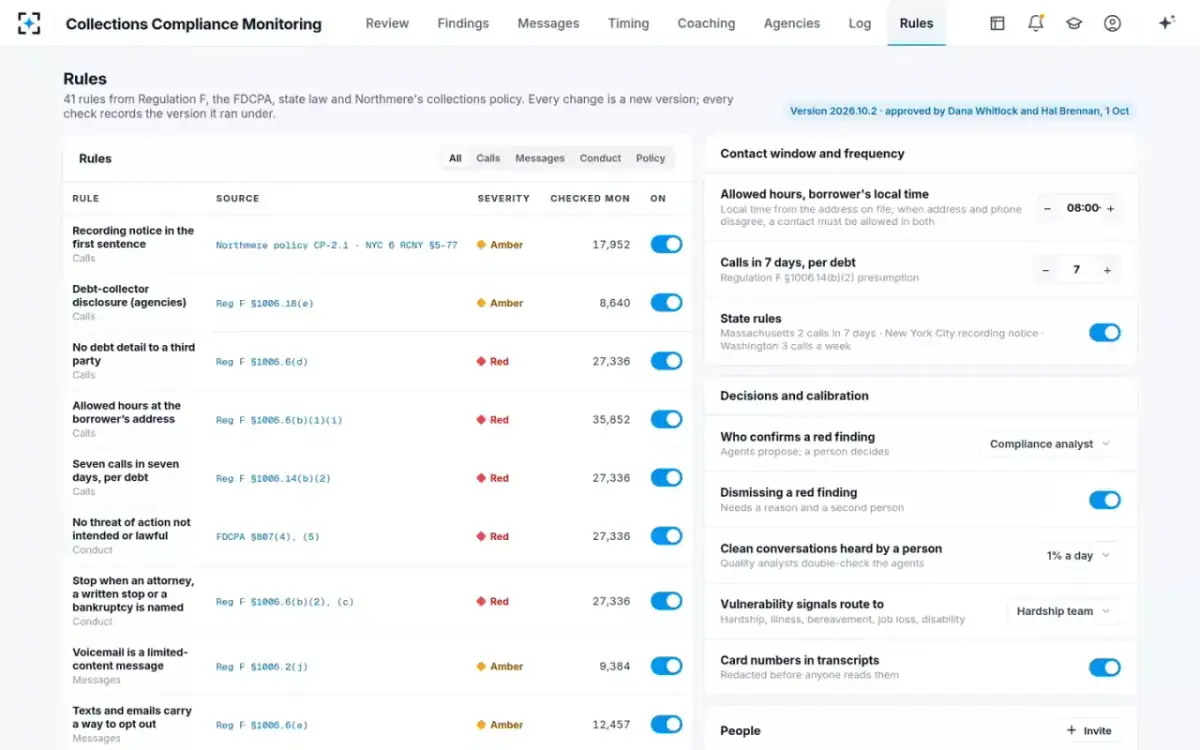The width and height of the screenshot is (1200, 750).
Task: Toggle Recording notice in first sentence rule
Action: (x=666, y=244)
